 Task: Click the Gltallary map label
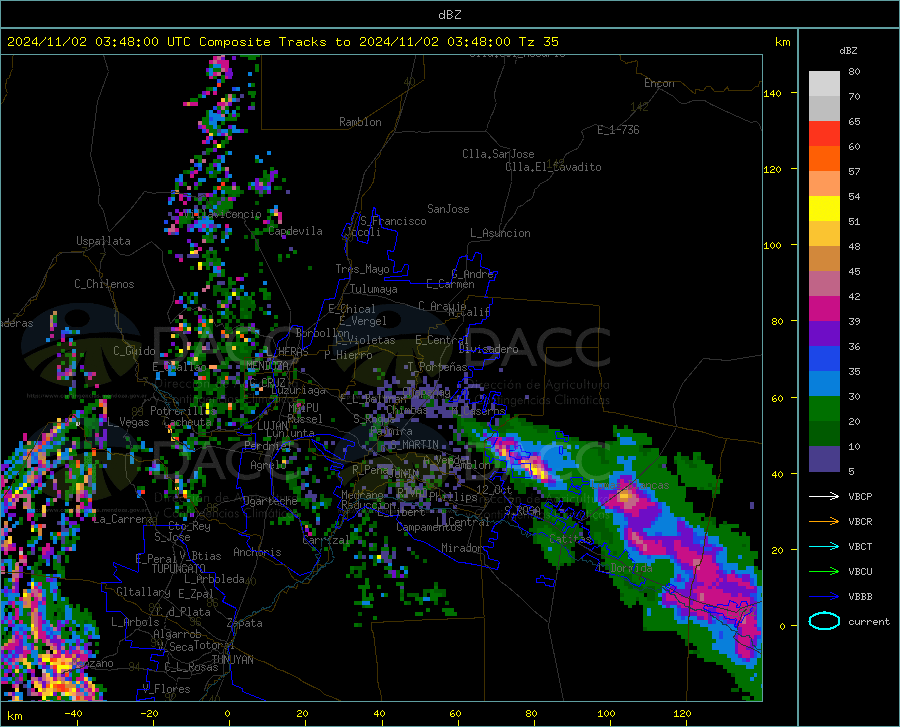click(143, 592)
